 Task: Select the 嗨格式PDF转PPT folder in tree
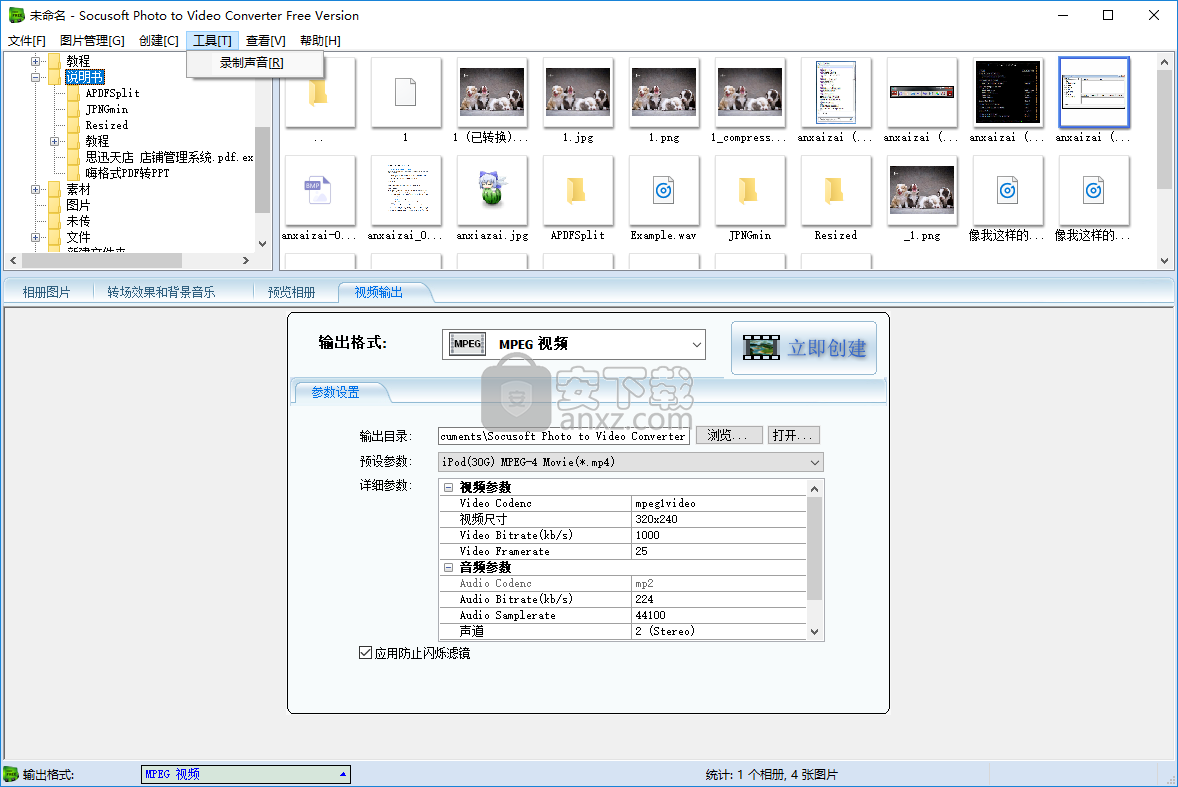click(x=127, y=173)
